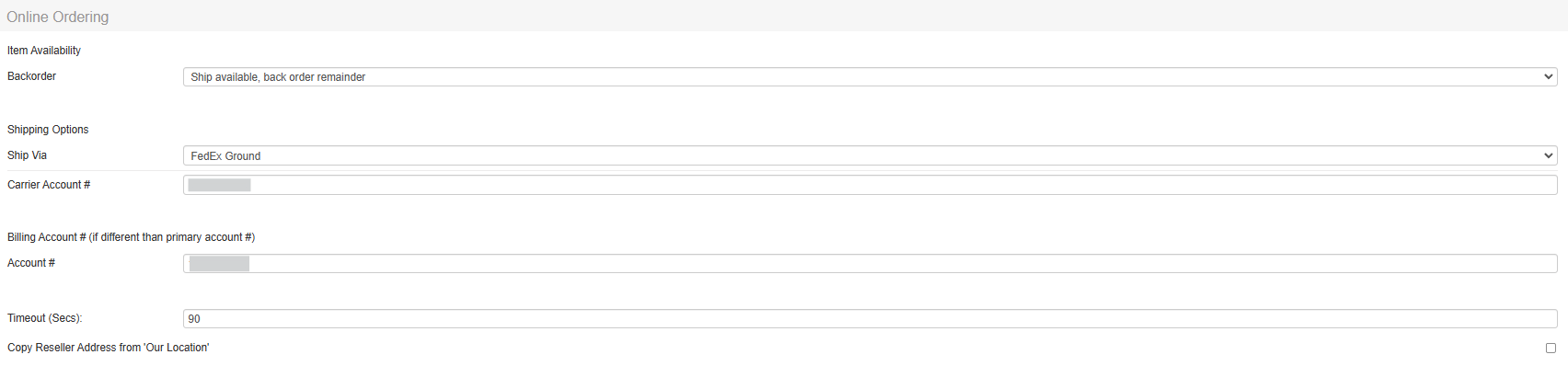This screenshot has height=389, width=1568.
Task: Click the Copy Reseller Address label text
Action: click(x=109, y=348)
